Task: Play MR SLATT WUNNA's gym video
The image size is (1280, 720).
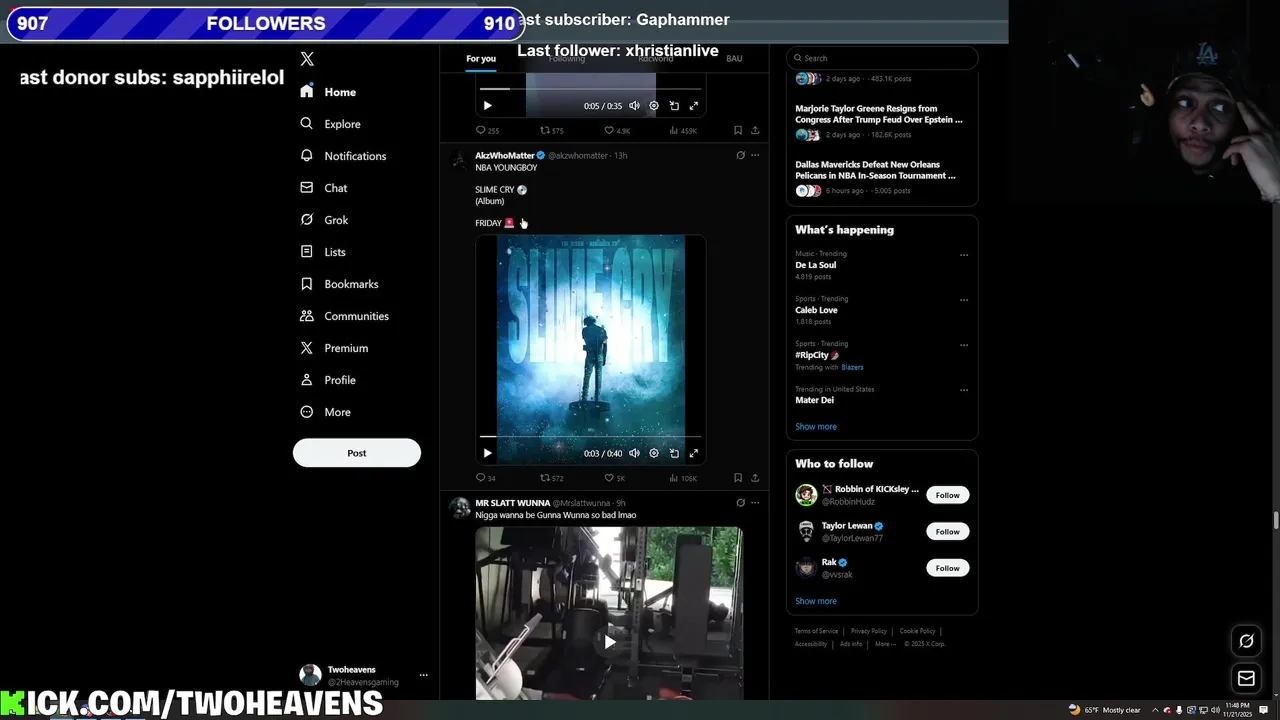Action: [x=609, y=642]
